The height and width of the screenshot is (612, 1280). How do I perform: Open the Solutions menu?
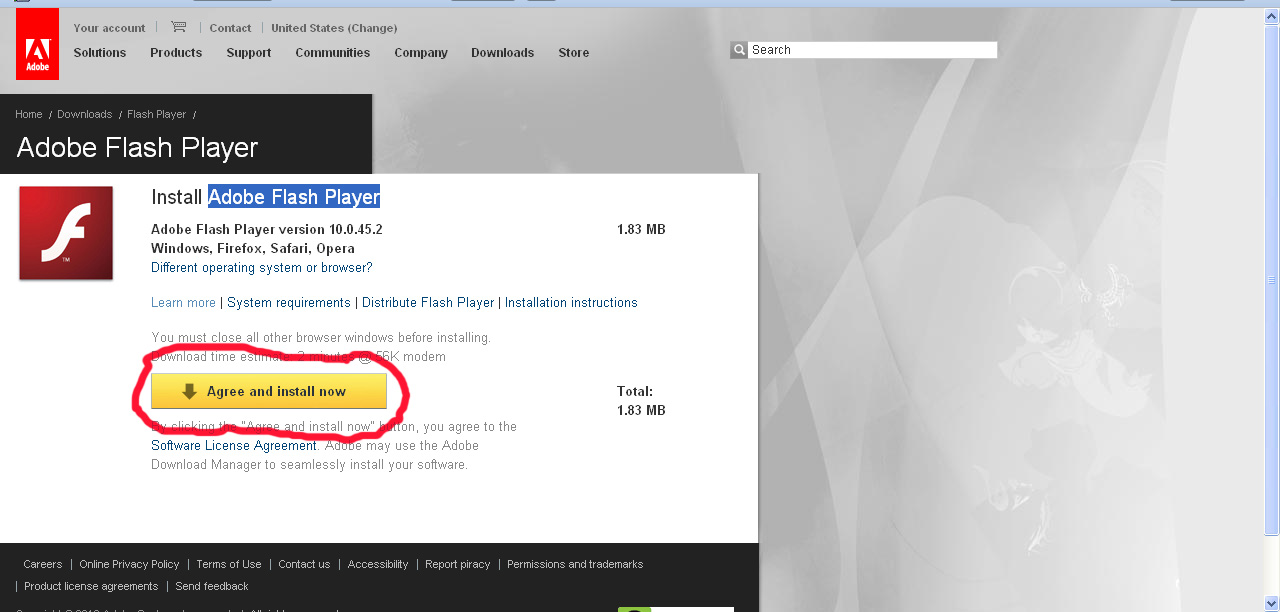(x=100, y=53)
